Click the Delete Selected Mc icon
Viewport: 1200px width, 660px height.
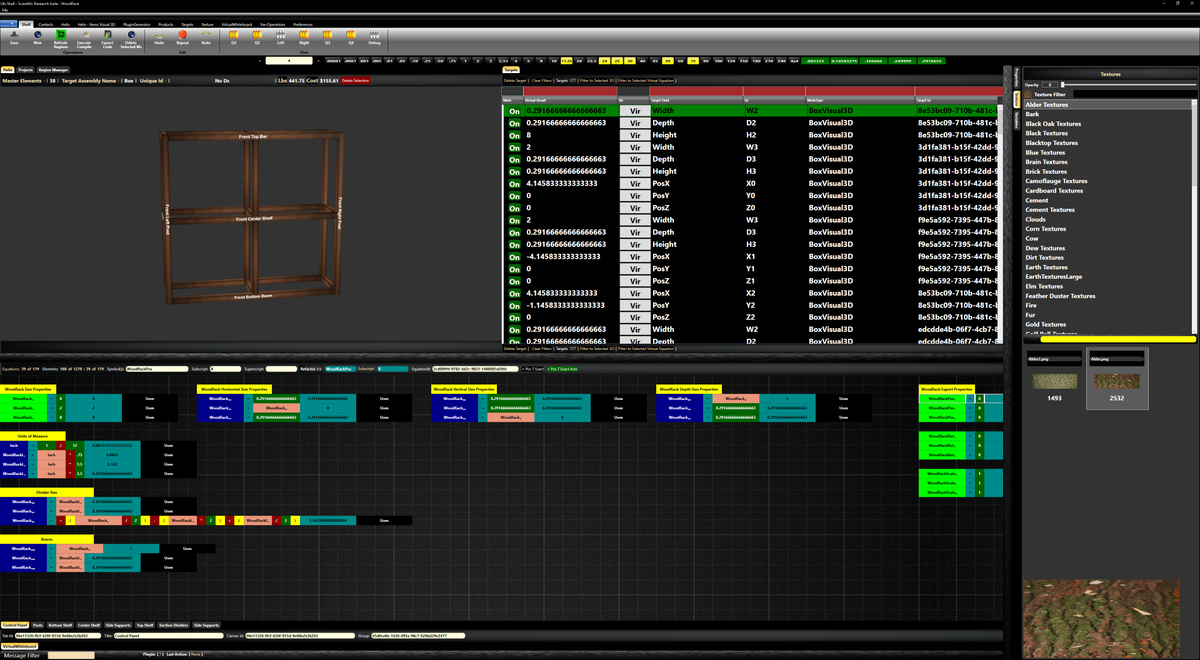click(x=131, y=35)
